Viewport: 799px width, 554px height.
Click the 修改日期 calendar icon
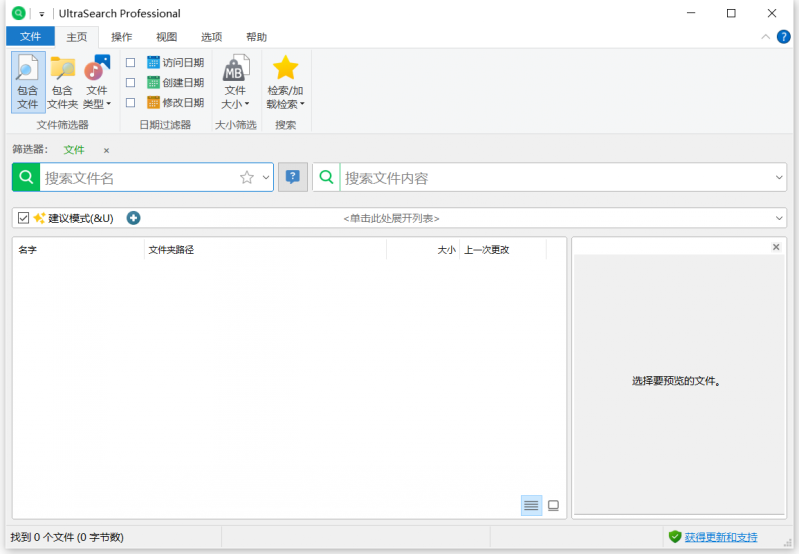point(153,102)
